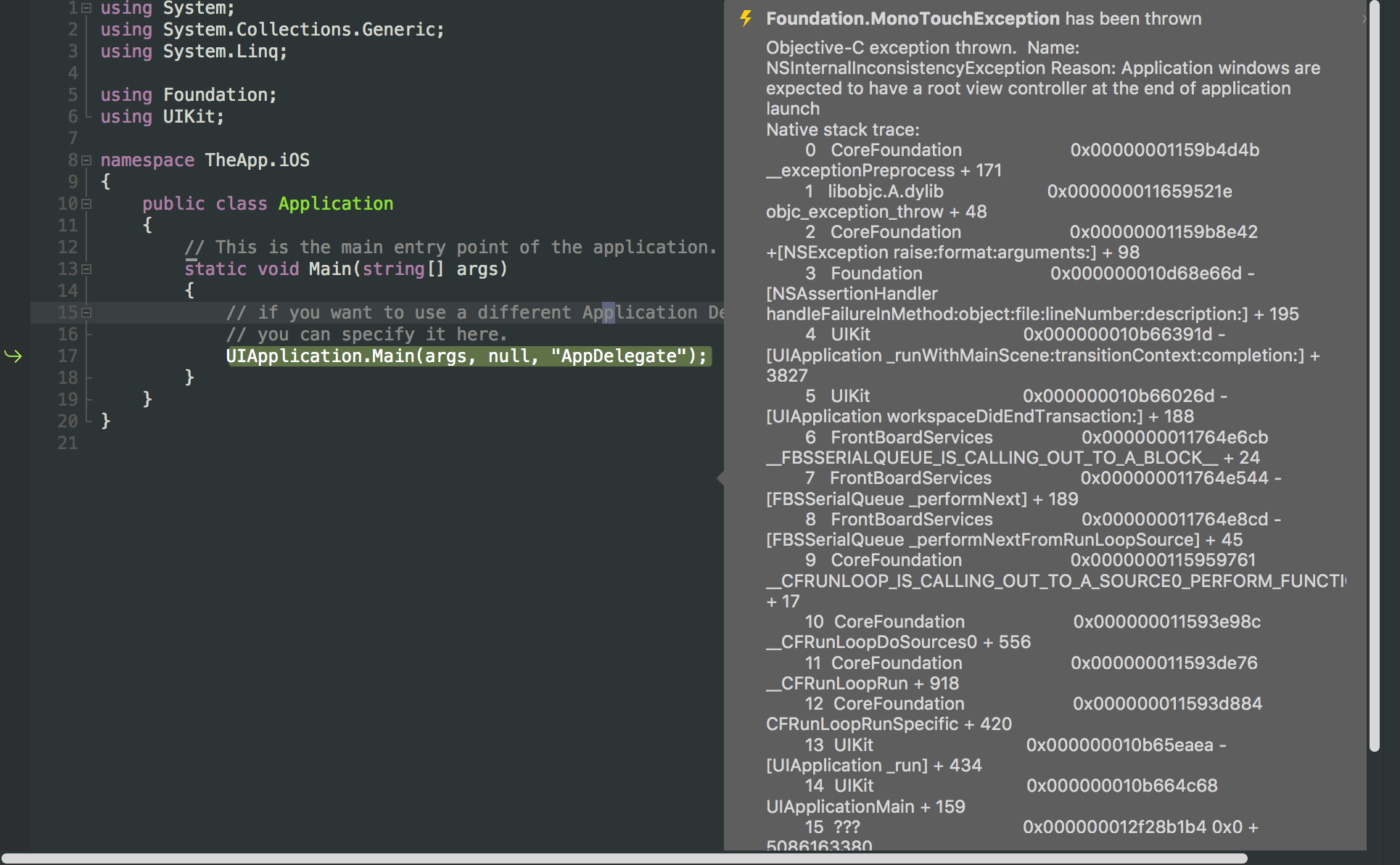This screenshot has width=1400, height=865.
Task: Click the editor horizontal scrollbar
Action: (x=624, y=858)
